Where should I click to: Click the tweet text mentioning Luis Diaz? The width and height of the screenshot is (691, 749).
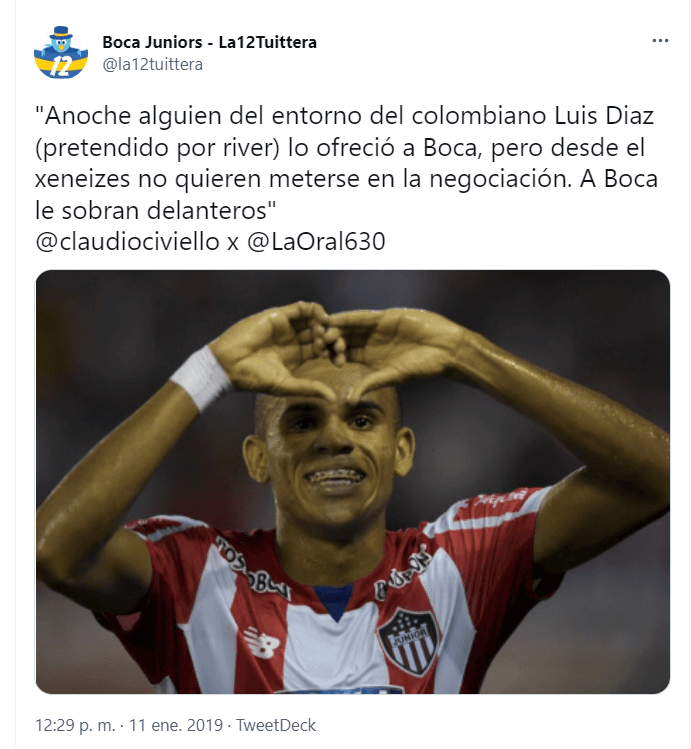pyautogui.click(x=346, y=163)
